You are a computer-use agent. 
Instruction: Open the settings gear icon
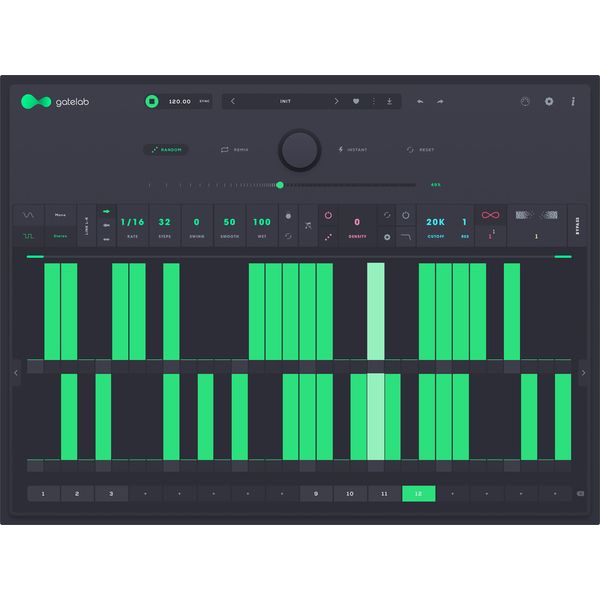(549, 101)
